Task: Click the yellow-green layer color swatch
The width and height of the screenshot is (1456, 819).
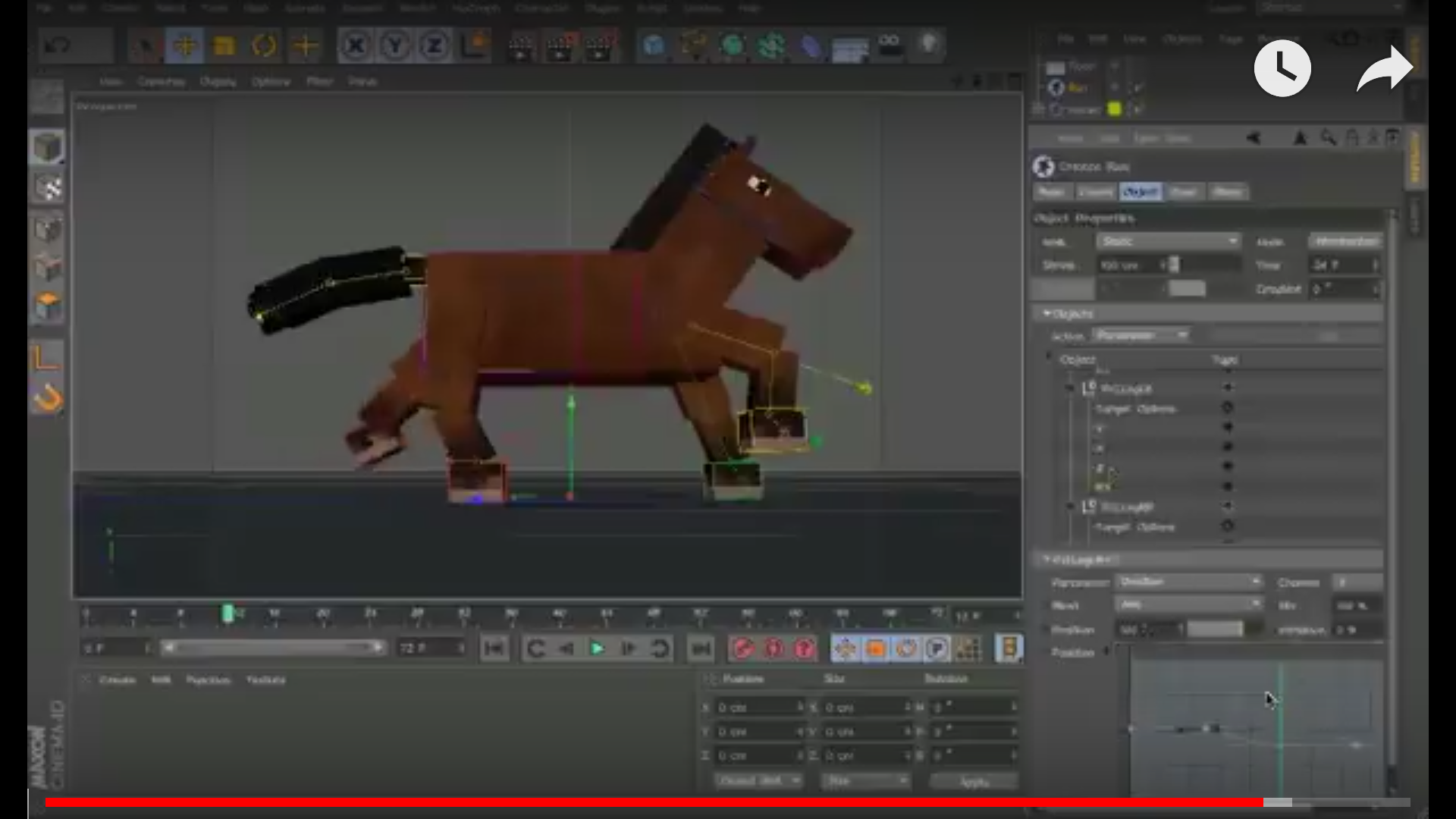Action: [1115, 109]
